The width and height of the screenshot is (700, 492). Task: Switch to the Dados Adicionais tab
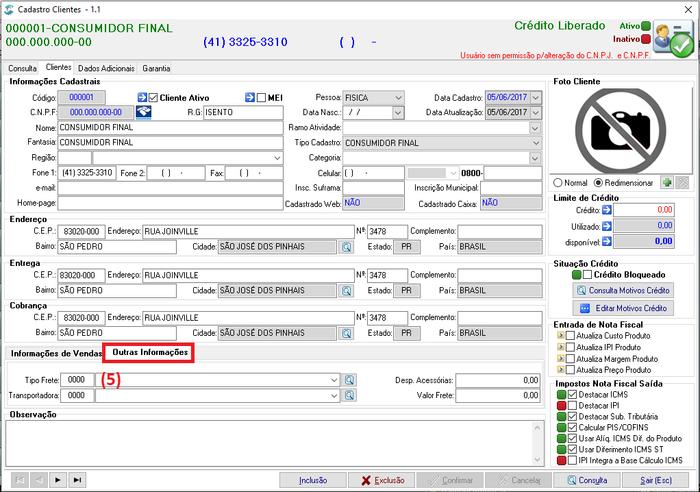pyautogui.click(x=106, y=68)
